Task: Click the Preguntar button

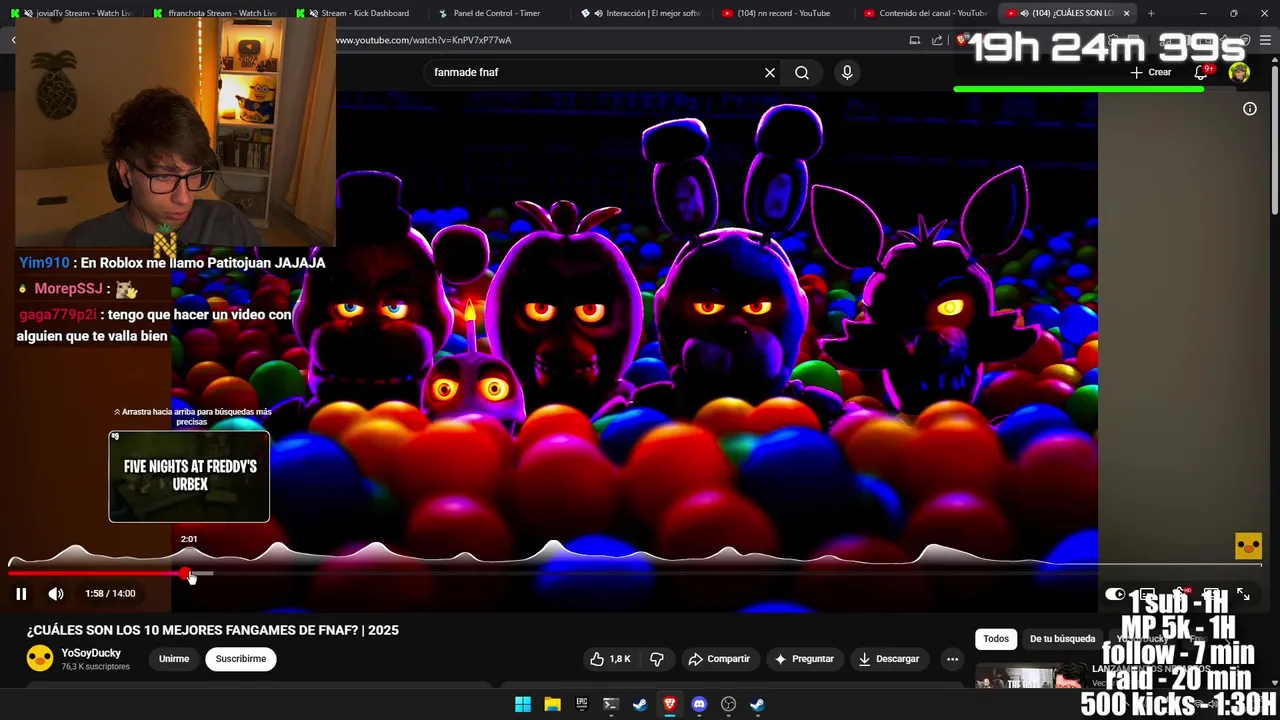Action: [804, 659]
